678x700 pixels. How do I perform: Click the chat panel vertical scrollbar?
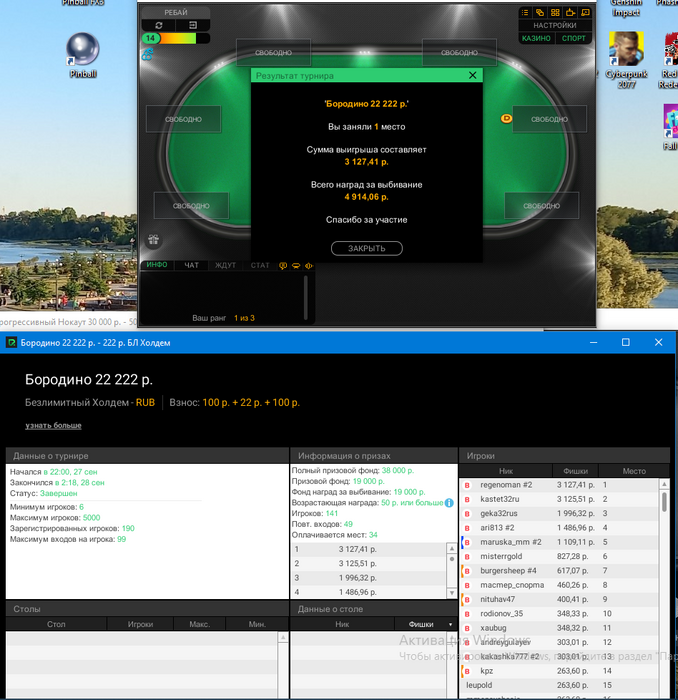(x=306, y=297)
